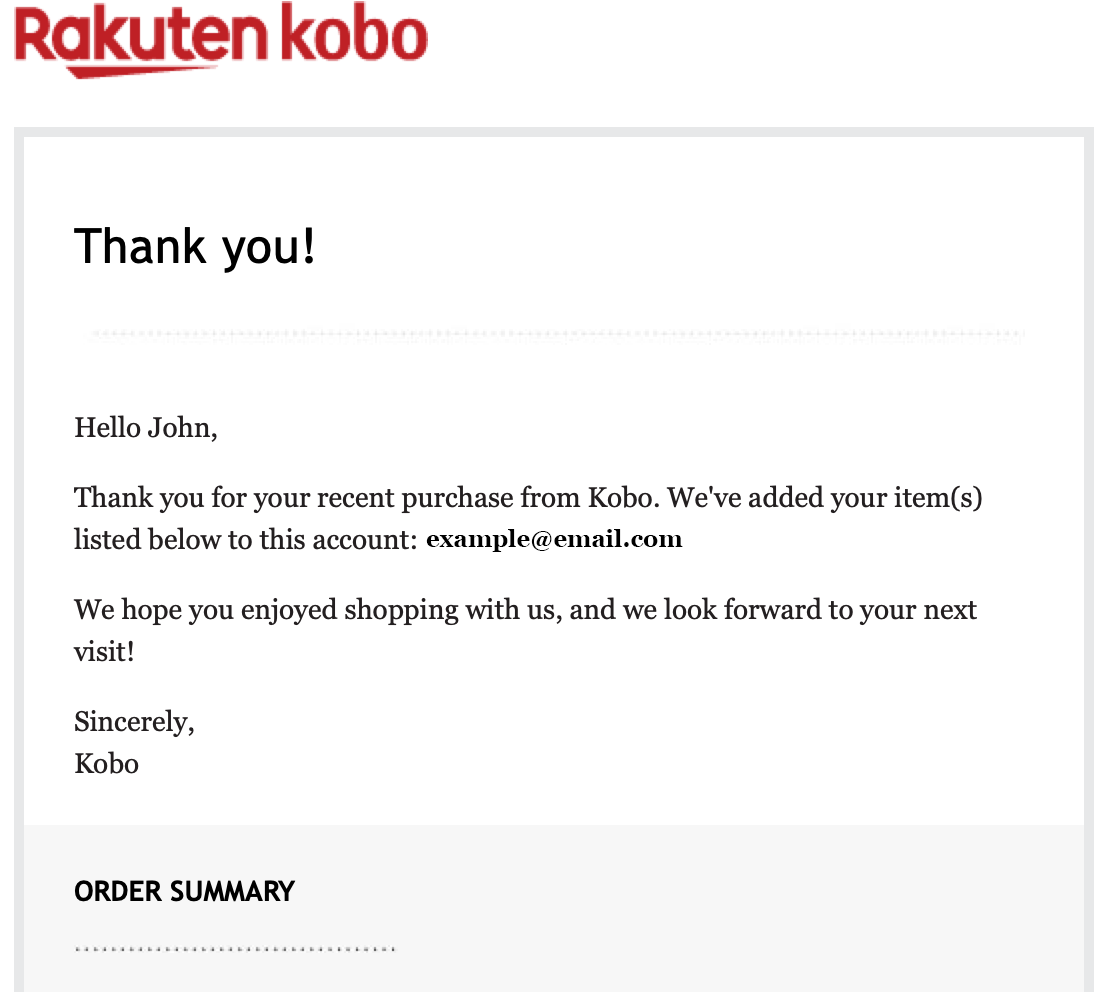Click the "ORDER SUMMARY" heading

pos(184,891)
